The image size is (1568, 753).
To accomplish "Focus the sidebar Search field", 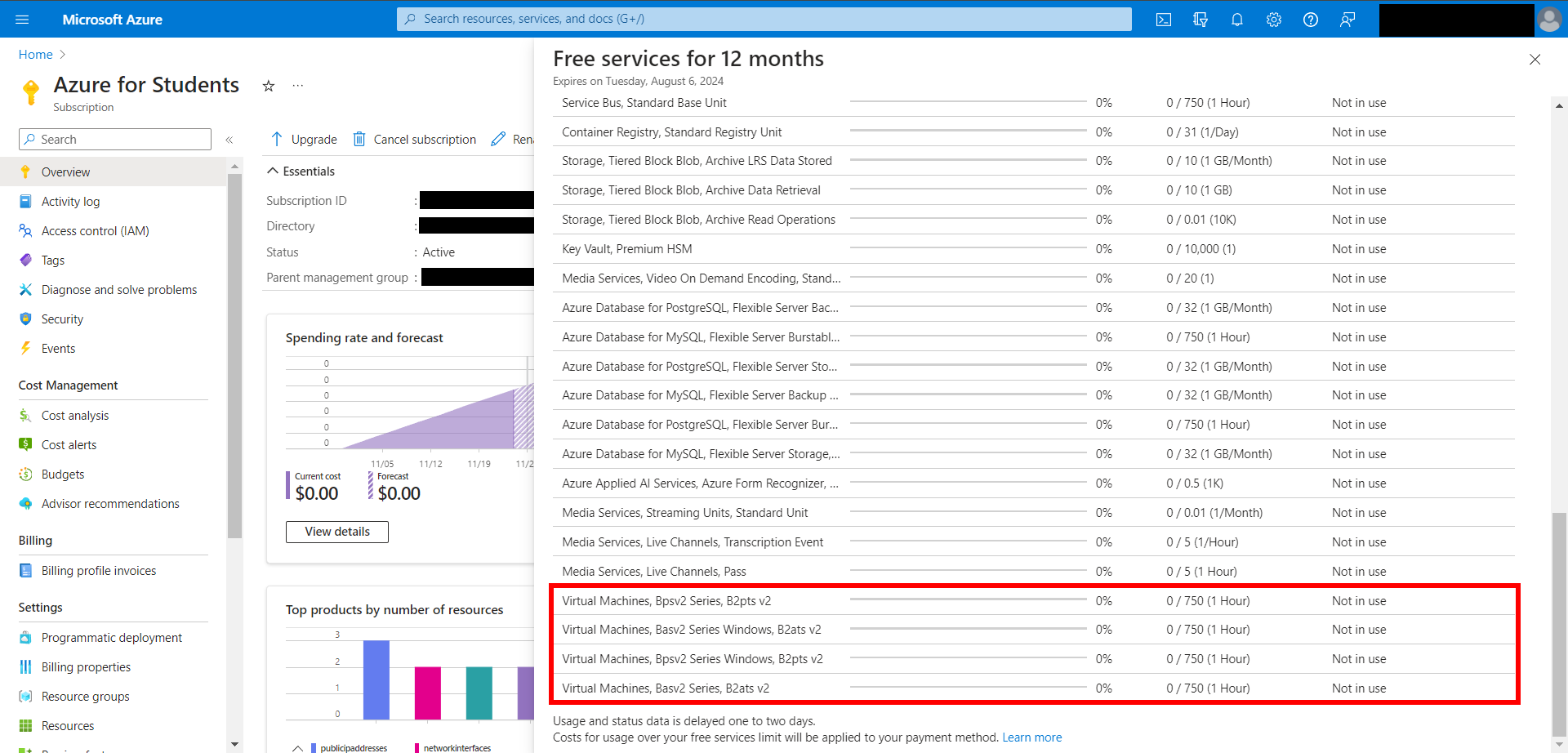I will point(115,140).
